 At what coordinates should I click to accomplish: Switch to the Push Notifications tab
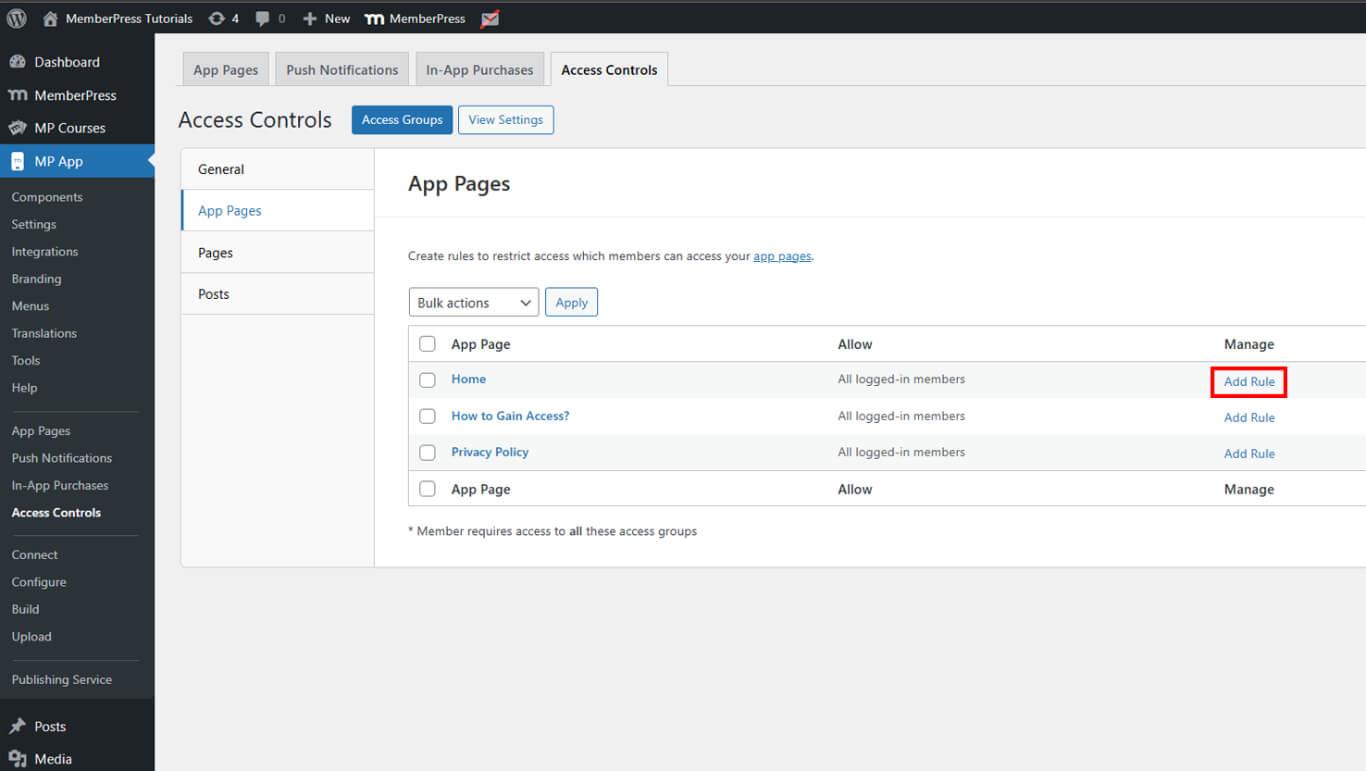point(342,70)
